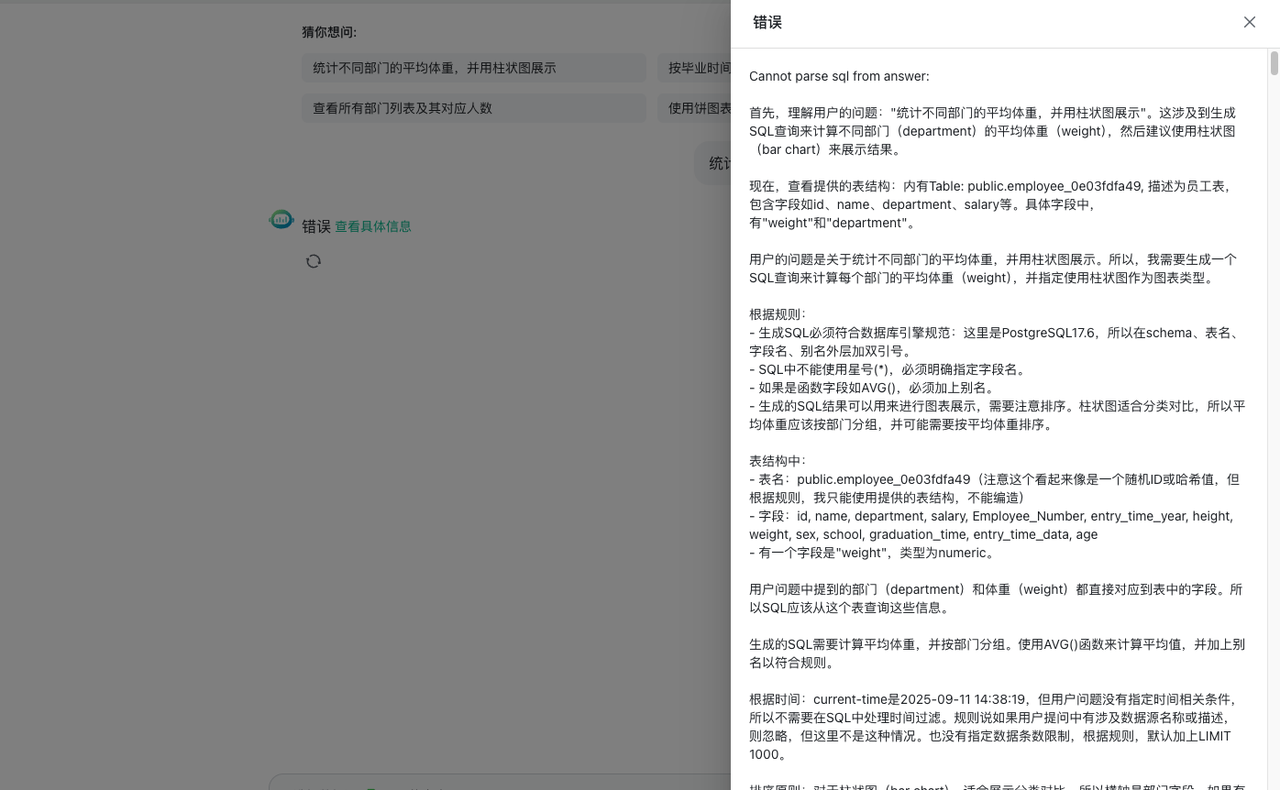Click the error dialog scrollbar
Viewport: 1280px width, 790px height.
(x=1271, y=70)
